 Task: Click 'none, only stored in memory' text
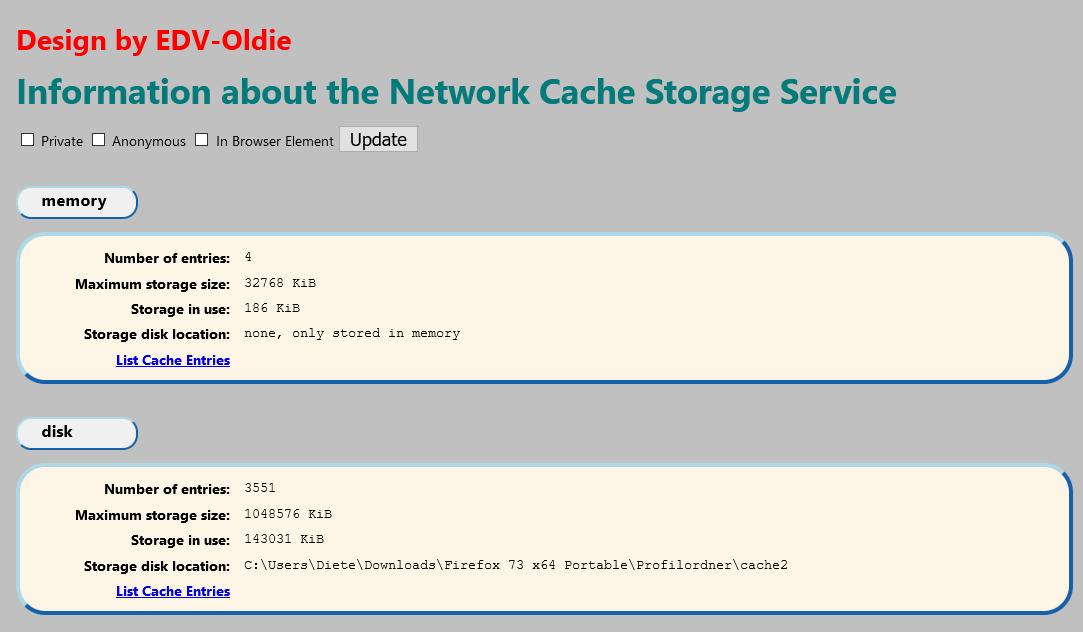(352, 333)
